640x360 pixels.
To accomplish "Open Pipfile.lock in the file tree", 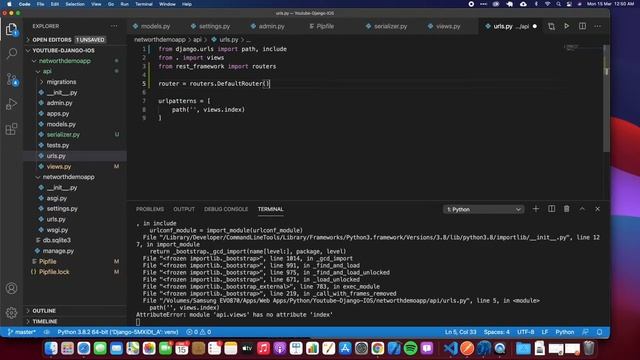I will tap(76, 272).
